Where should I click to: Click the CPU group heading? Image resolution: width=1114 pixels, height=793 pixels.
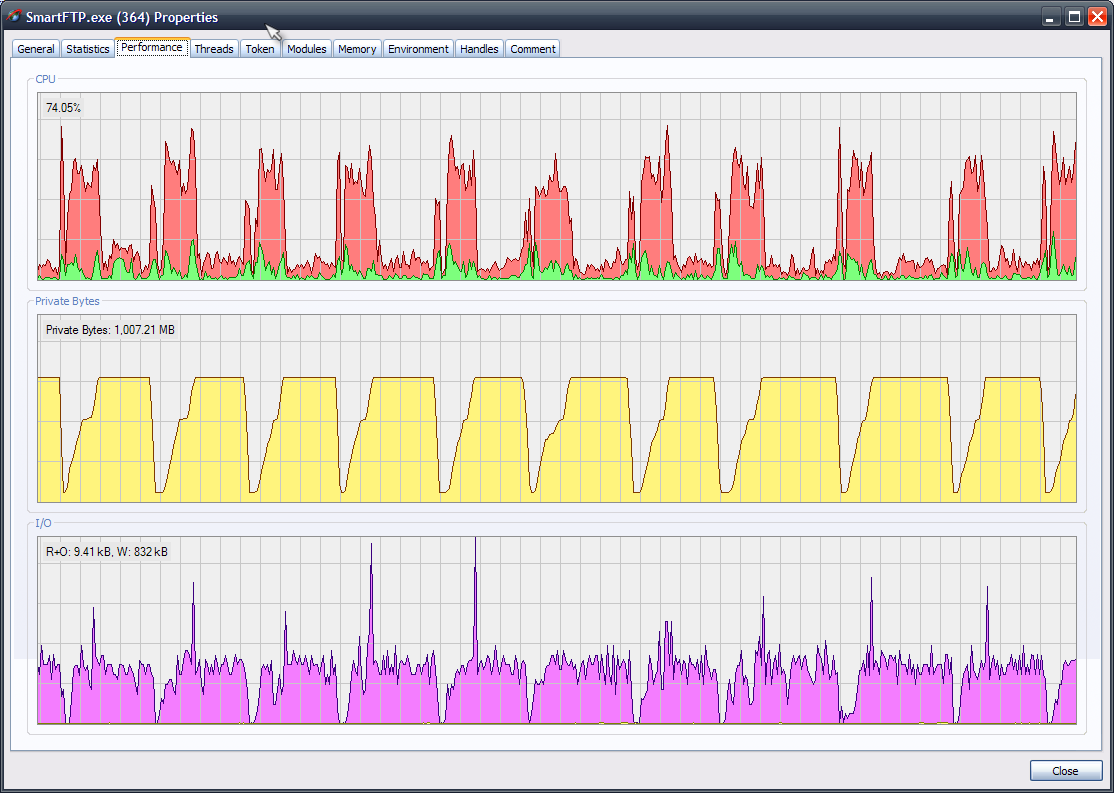pos(45,79)
